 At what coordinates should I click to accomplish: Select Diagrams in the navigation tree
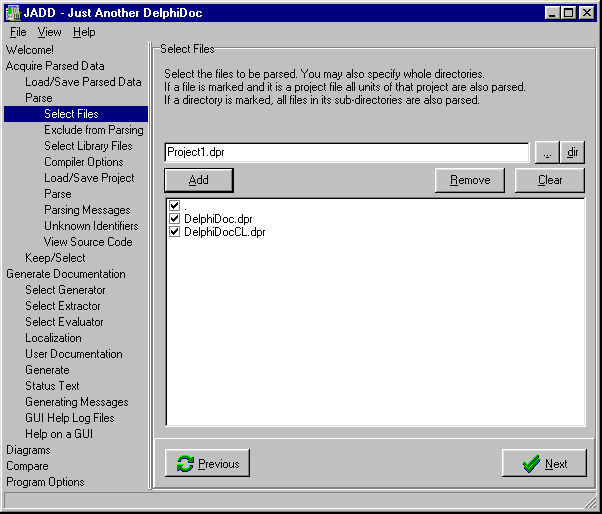pos(28,450)
